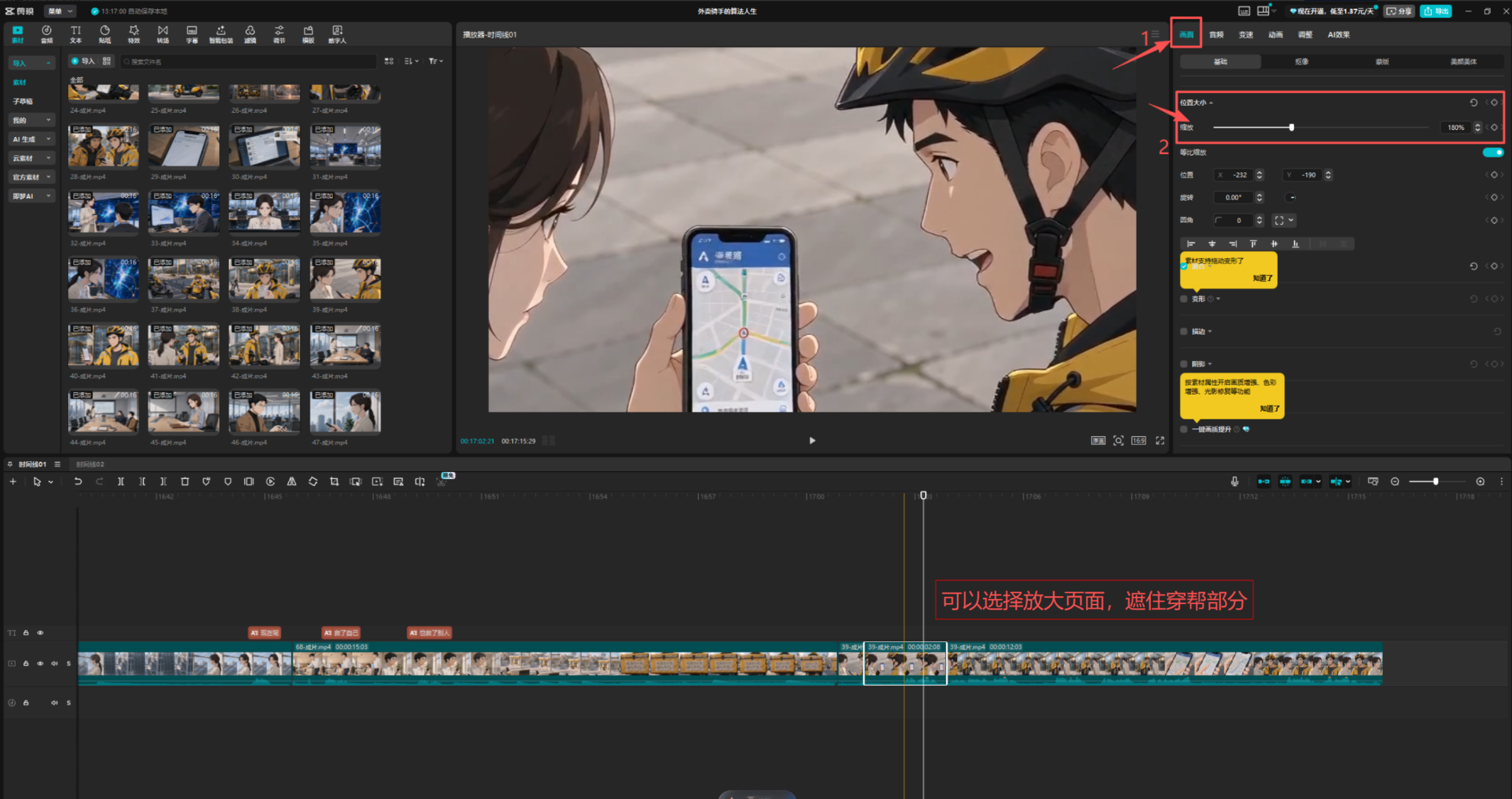Switch to the 动画 tab
1512x799 pixels.
1276,34
